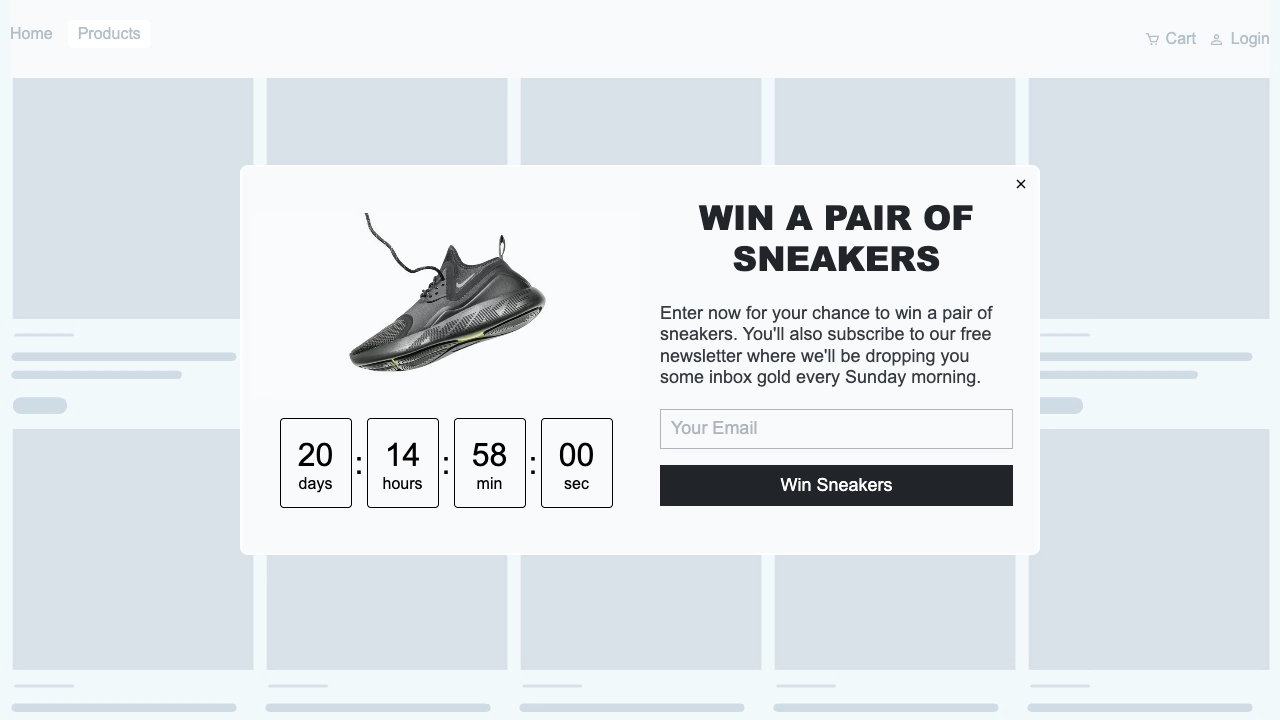Click the min countdown box
The image size is (1280, 720).
coord(490,463)
